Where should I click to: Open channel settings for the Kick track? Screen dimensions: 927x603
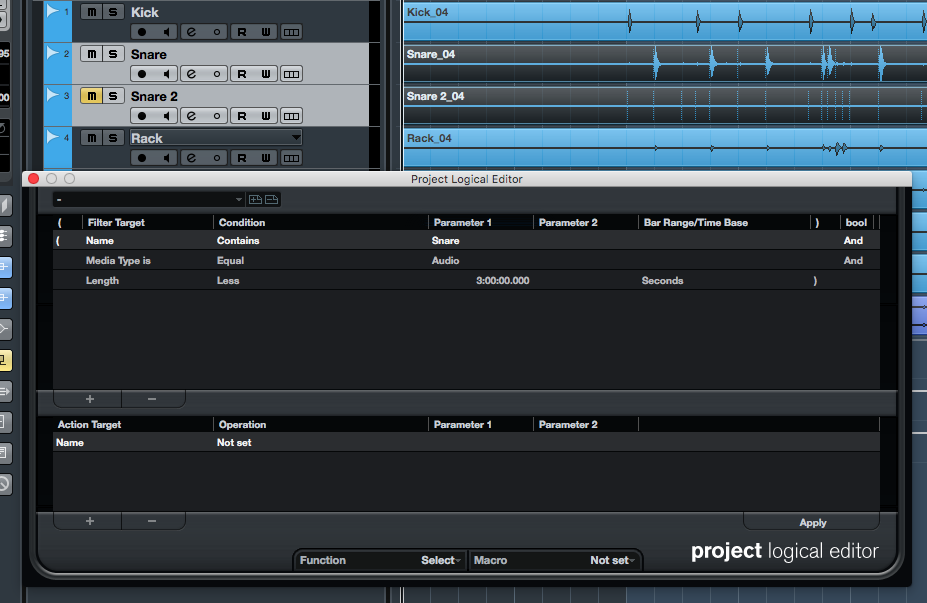190,32
